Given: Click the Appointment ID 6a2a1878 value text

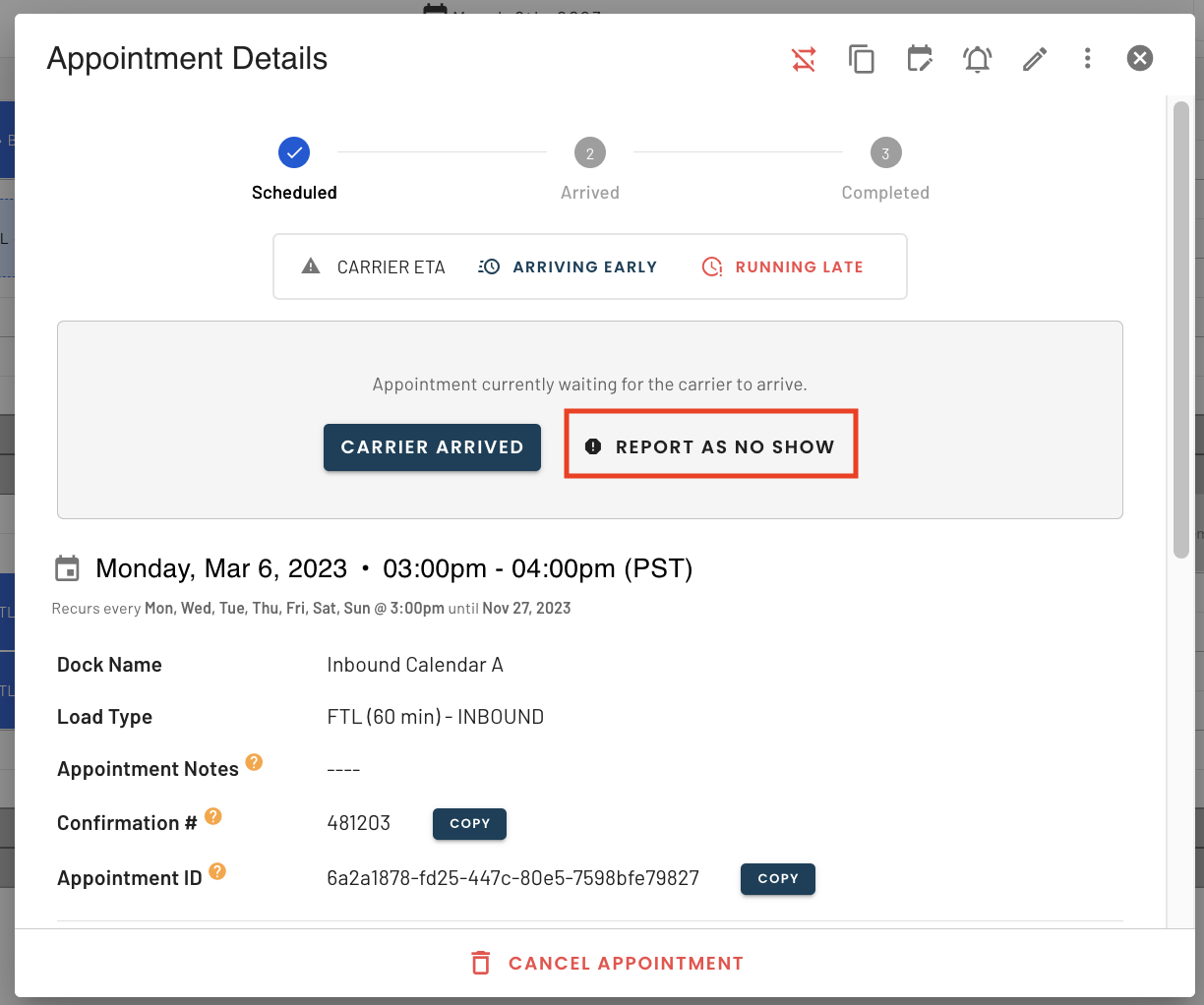Looking at the screenshot, I should point(512,878).
